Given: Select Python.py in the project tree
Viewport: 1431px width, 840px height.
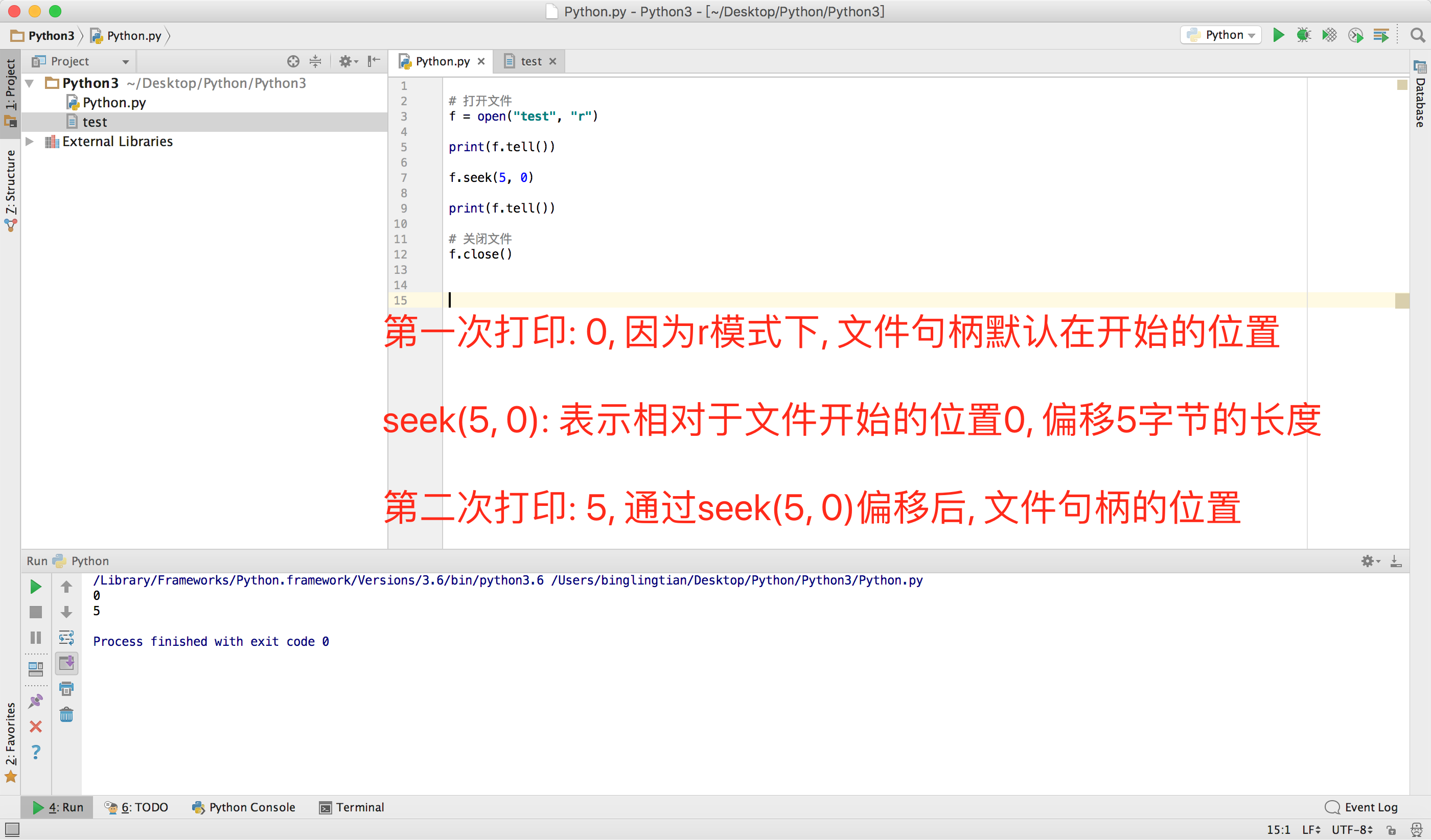Looking at the screenshot, I should coord(113,103).
